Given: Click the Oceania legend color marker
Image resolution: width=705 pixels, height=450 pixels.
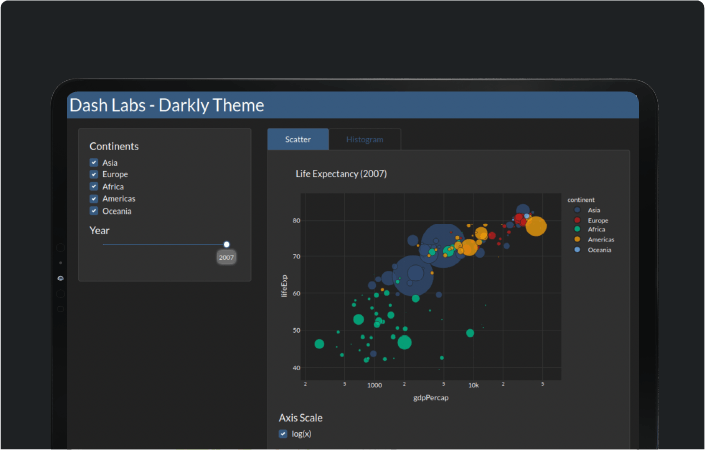Looking at the screenshot, I should click(x=578, y=250).
